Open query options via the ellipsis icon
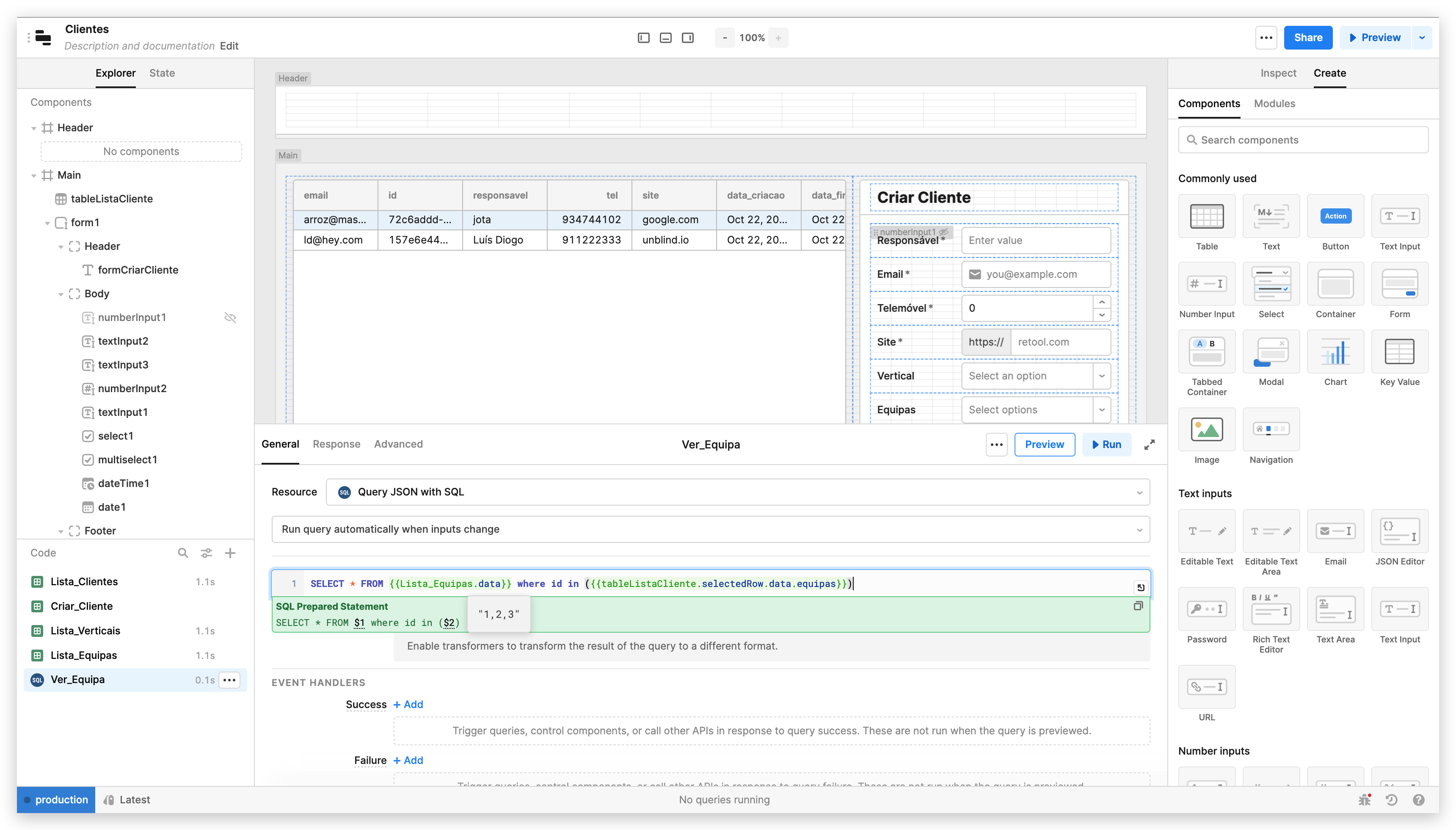This screenshot has width=1456, height=830. (996, 445)
